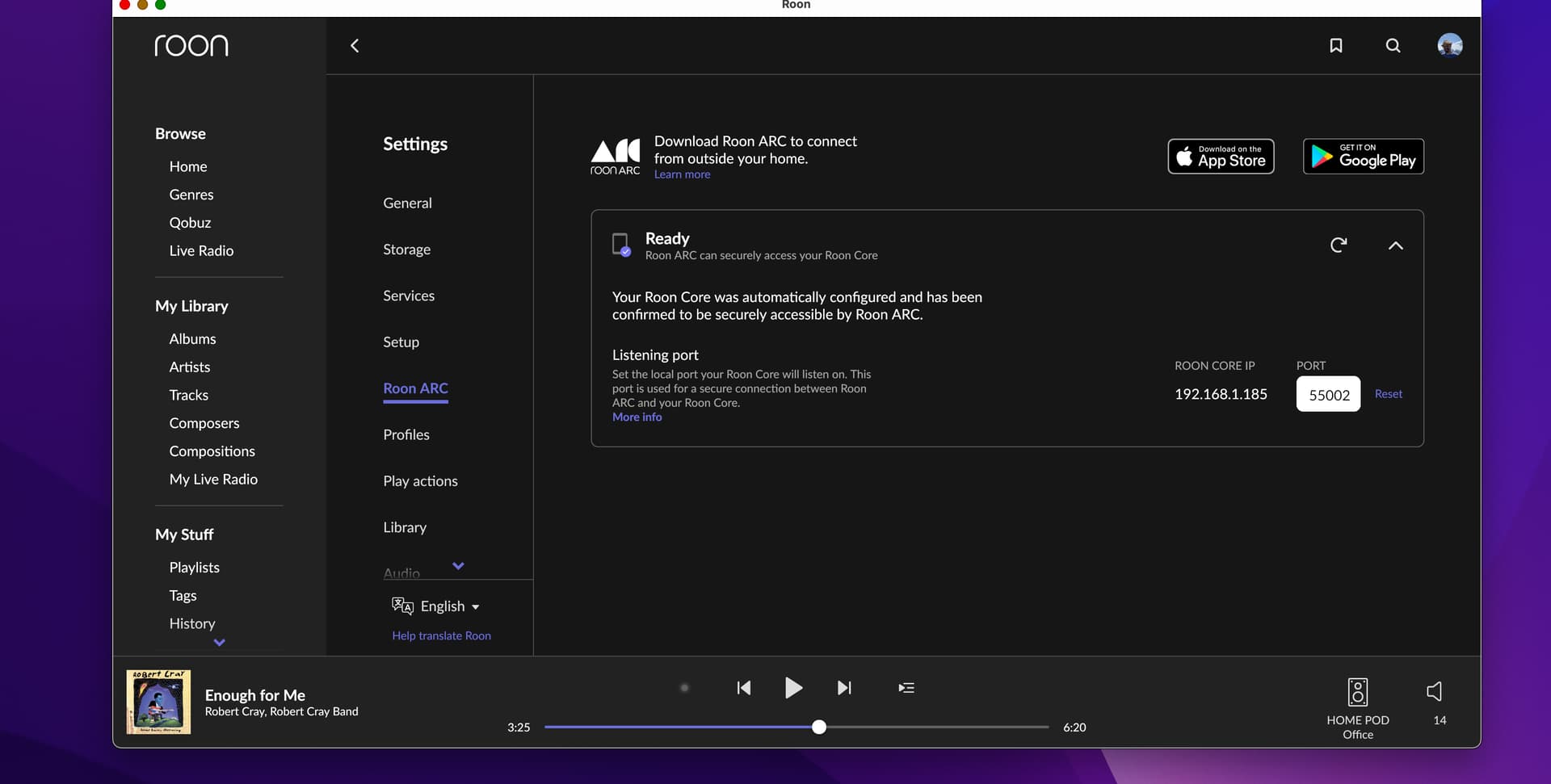Browse Genres
This screenshot has height=784, width=1551.
pos(191,195)
